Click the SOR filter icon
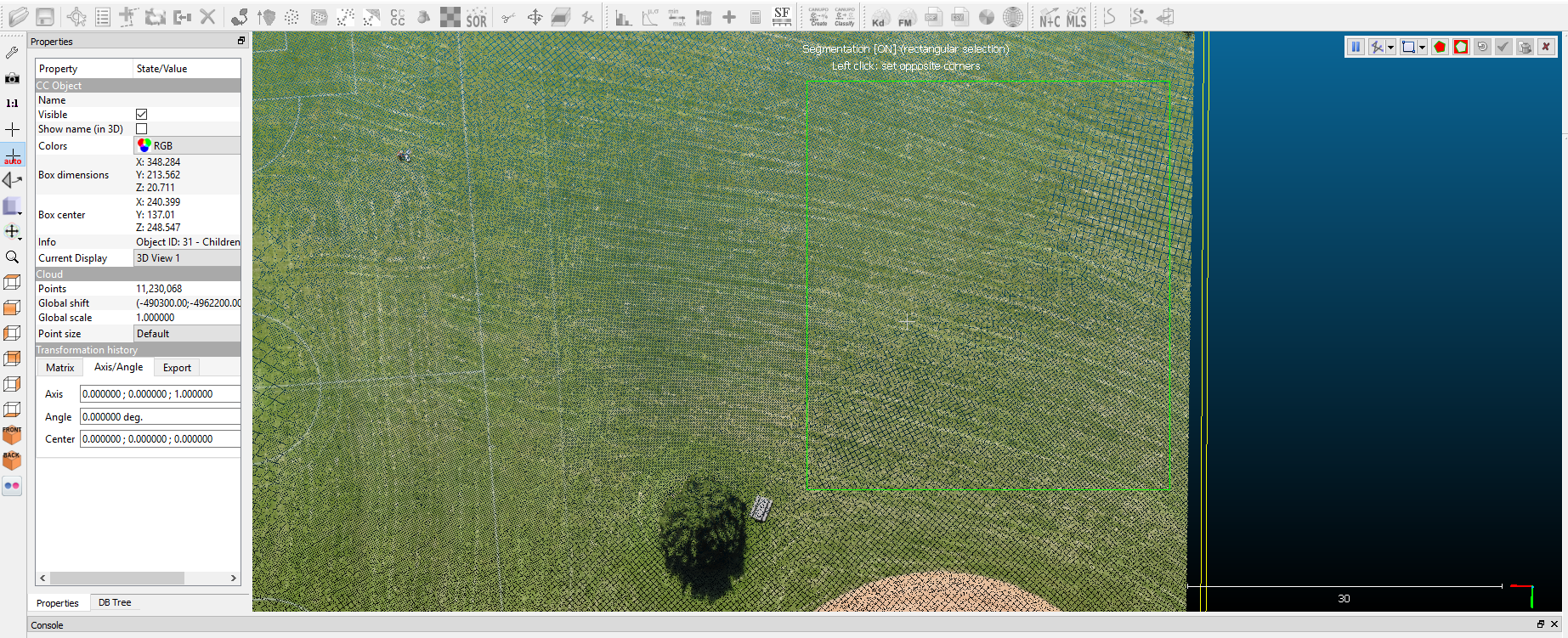The image size is (1568, 638). [x=477, y=16]
